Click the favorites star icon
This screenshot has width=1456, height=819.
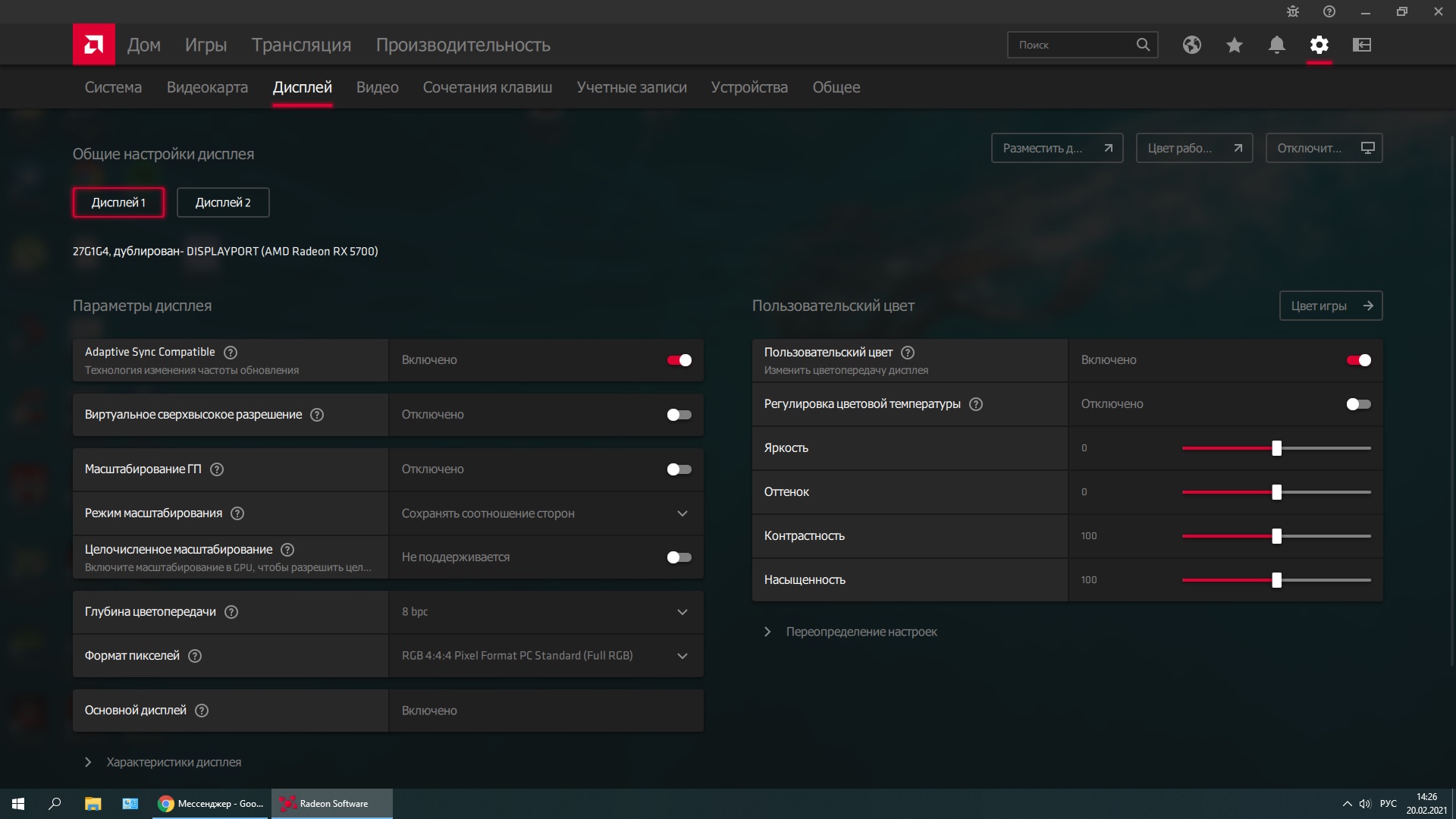(x=1234, y=45)
